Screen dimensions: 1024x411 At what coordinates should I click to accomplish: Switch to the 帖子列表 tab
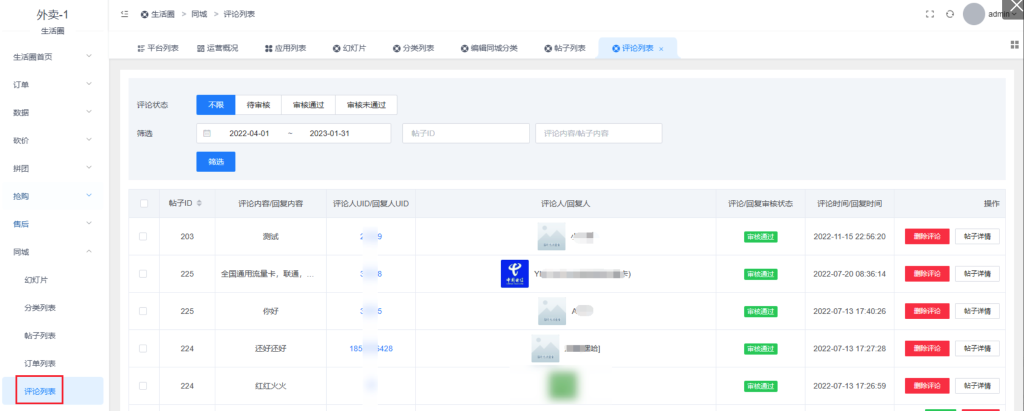(565, 48)
